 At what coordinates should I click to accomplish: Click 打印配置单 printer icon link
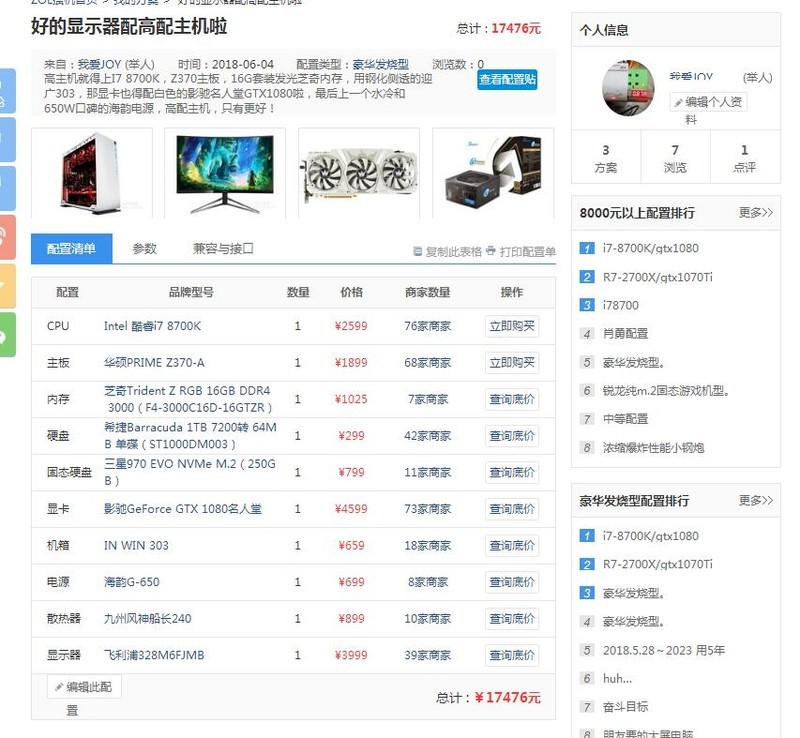click(x=521, y=252)
